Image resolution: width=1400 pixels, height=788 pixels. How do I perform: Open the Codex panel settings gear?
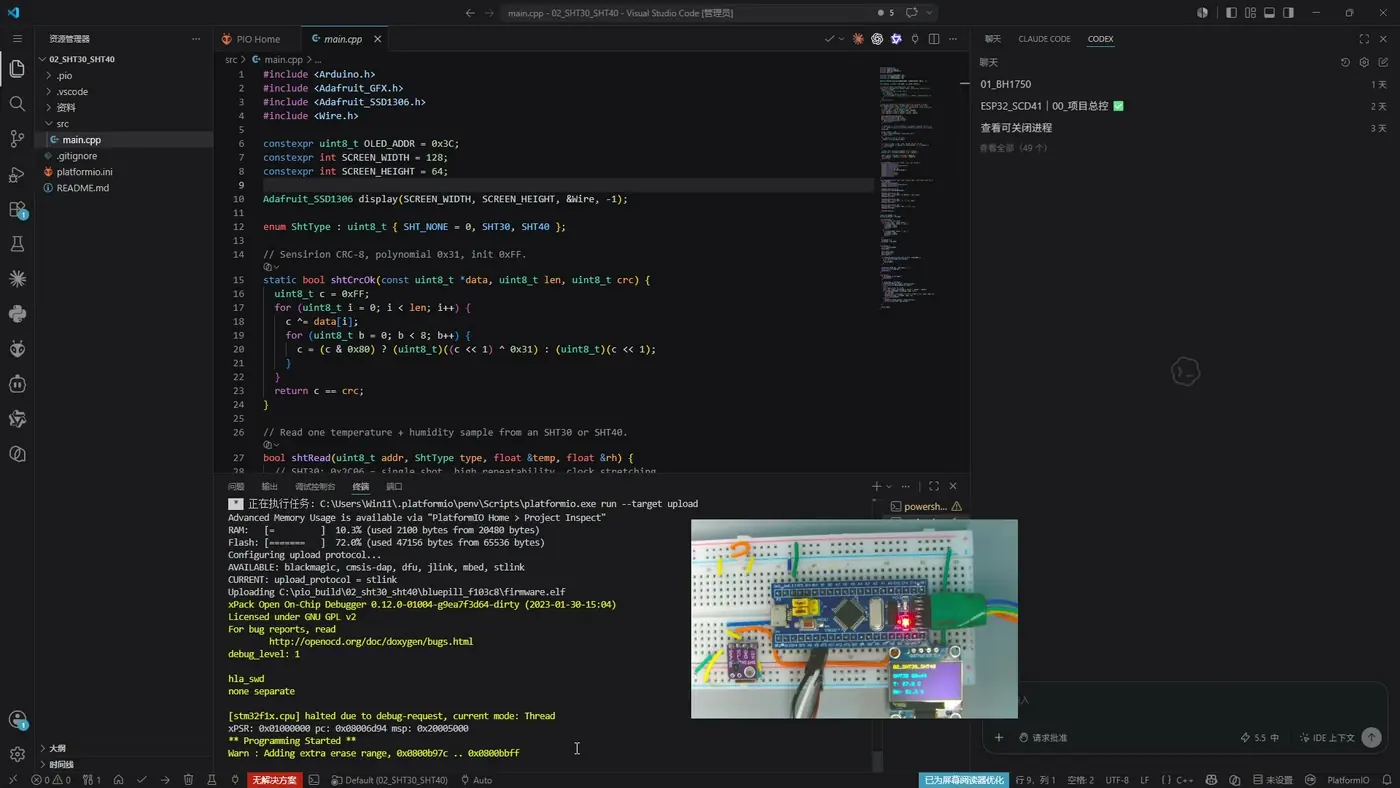1364,62
